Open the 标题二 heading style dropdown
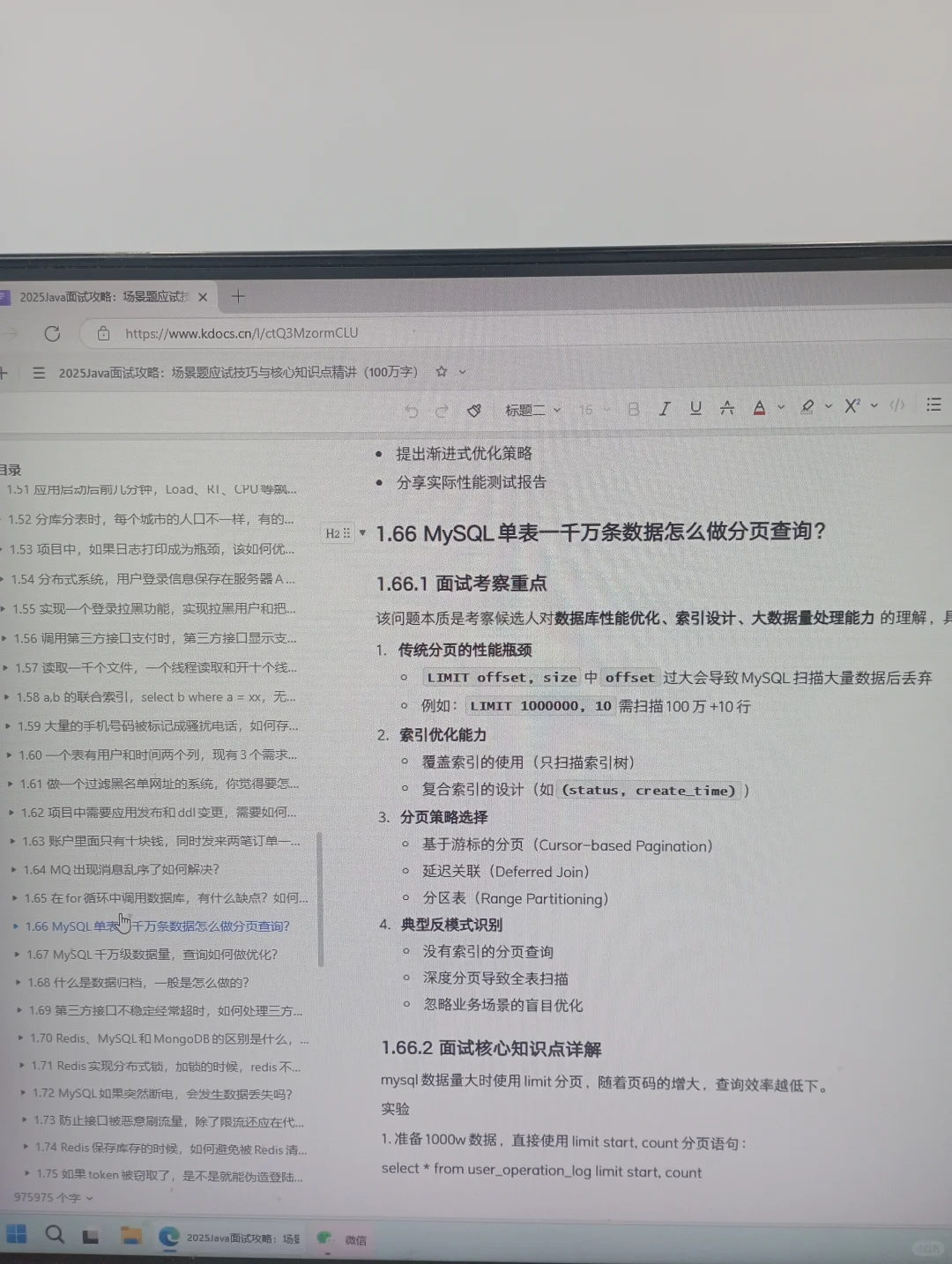This screenshot has width=952, height=1264. click(x=532, y=410)
